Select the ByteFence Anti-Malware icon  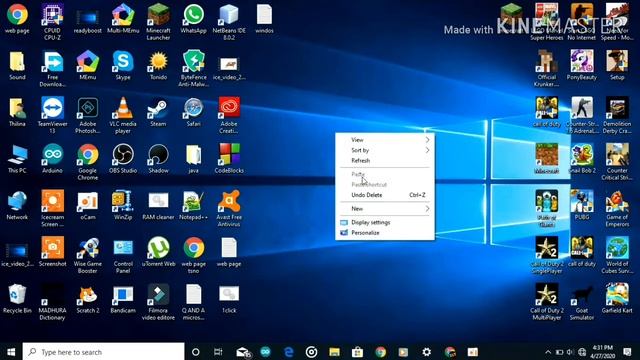tap(193, 69)
